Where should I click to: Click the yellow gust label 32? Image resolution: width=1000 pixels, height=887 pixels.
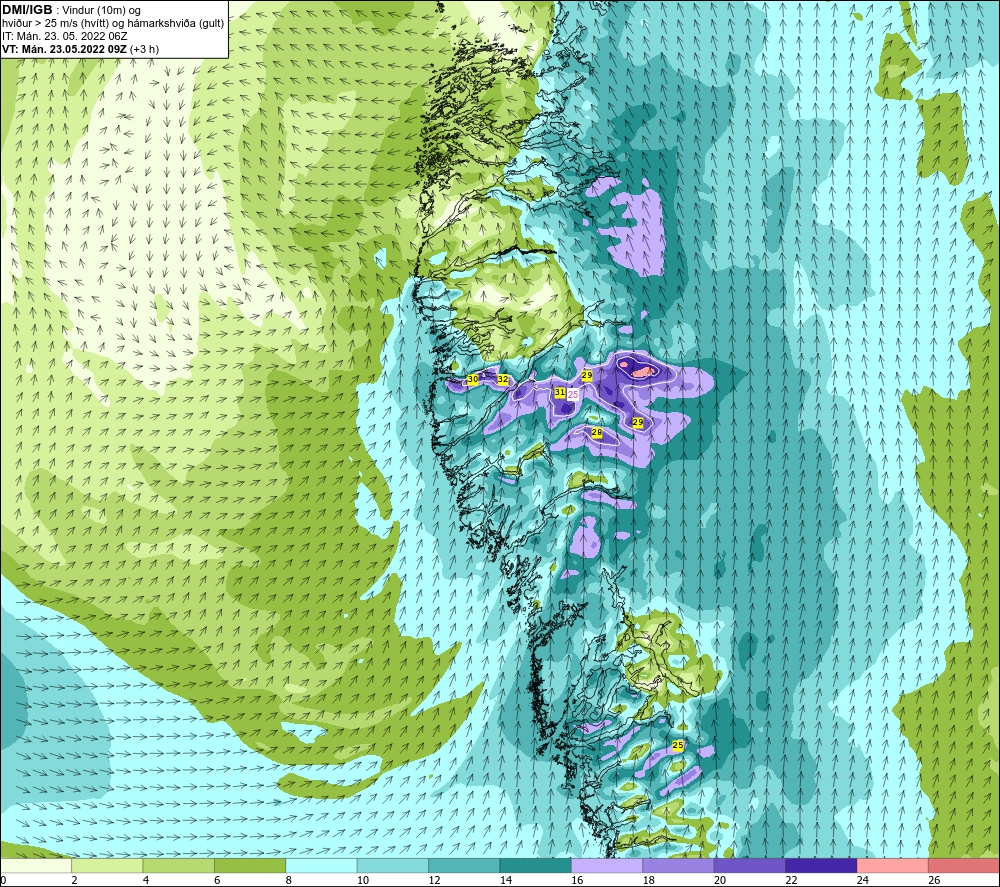click(503, 379)
